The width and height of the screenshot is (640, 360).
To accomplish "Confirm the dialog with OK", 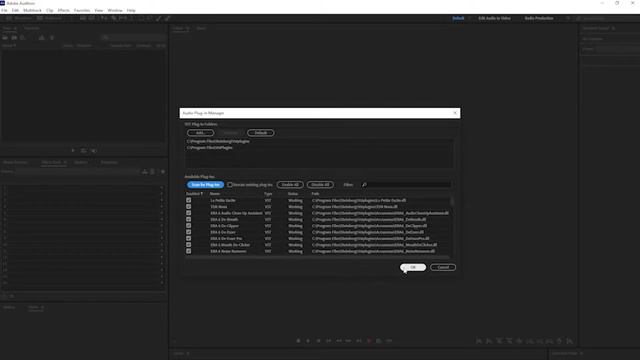I will pyautogui.click(x=413, y=267).
